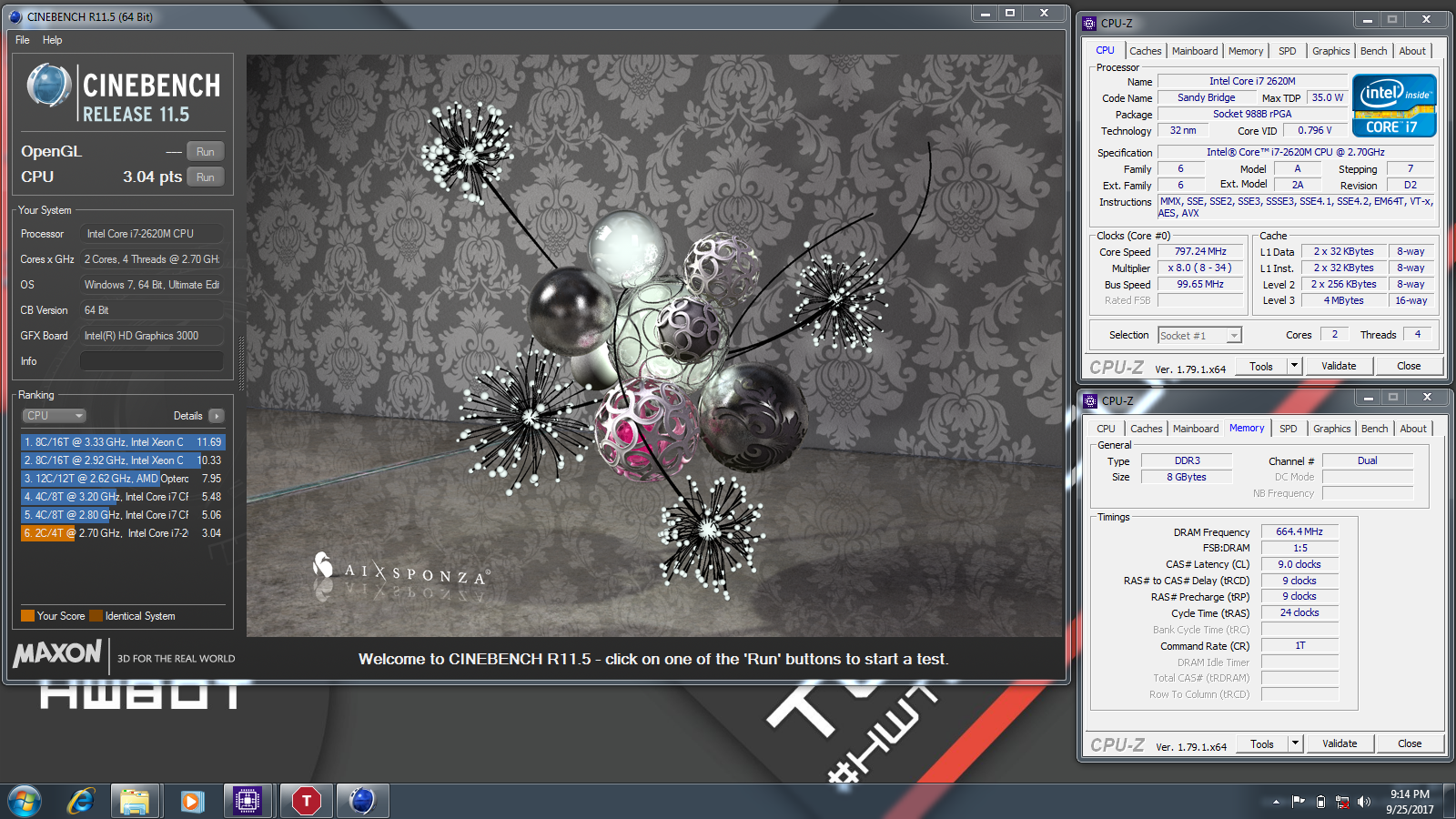The image size is (1456, 819).
Task: Open the taskbar clock showing 9:14 PM
Action: pos(1410,802)
